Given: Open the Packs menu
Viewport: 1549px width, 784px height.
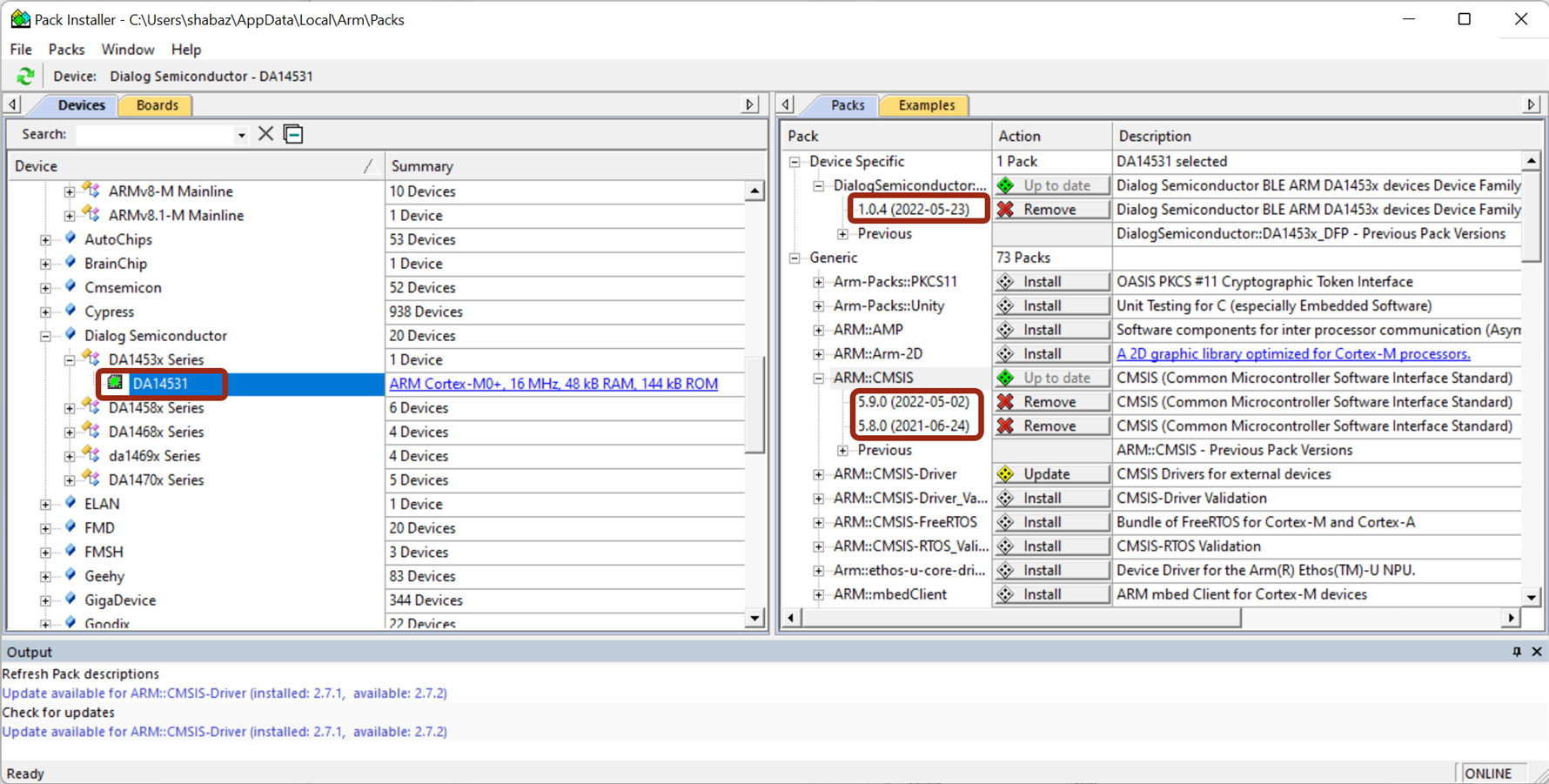Looking at the screenshot, I should (66, 50).
